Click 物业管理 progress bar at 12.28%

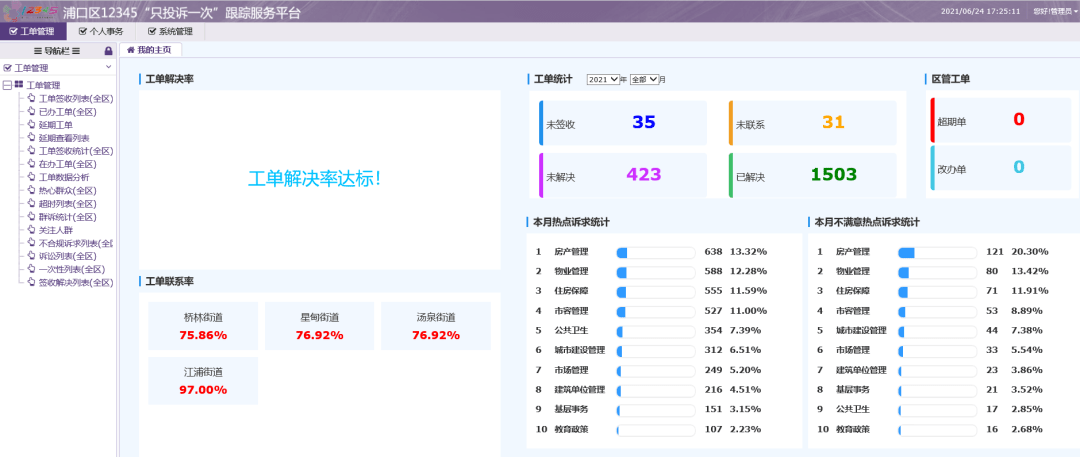pyautogui.click(x=656, y=272)
